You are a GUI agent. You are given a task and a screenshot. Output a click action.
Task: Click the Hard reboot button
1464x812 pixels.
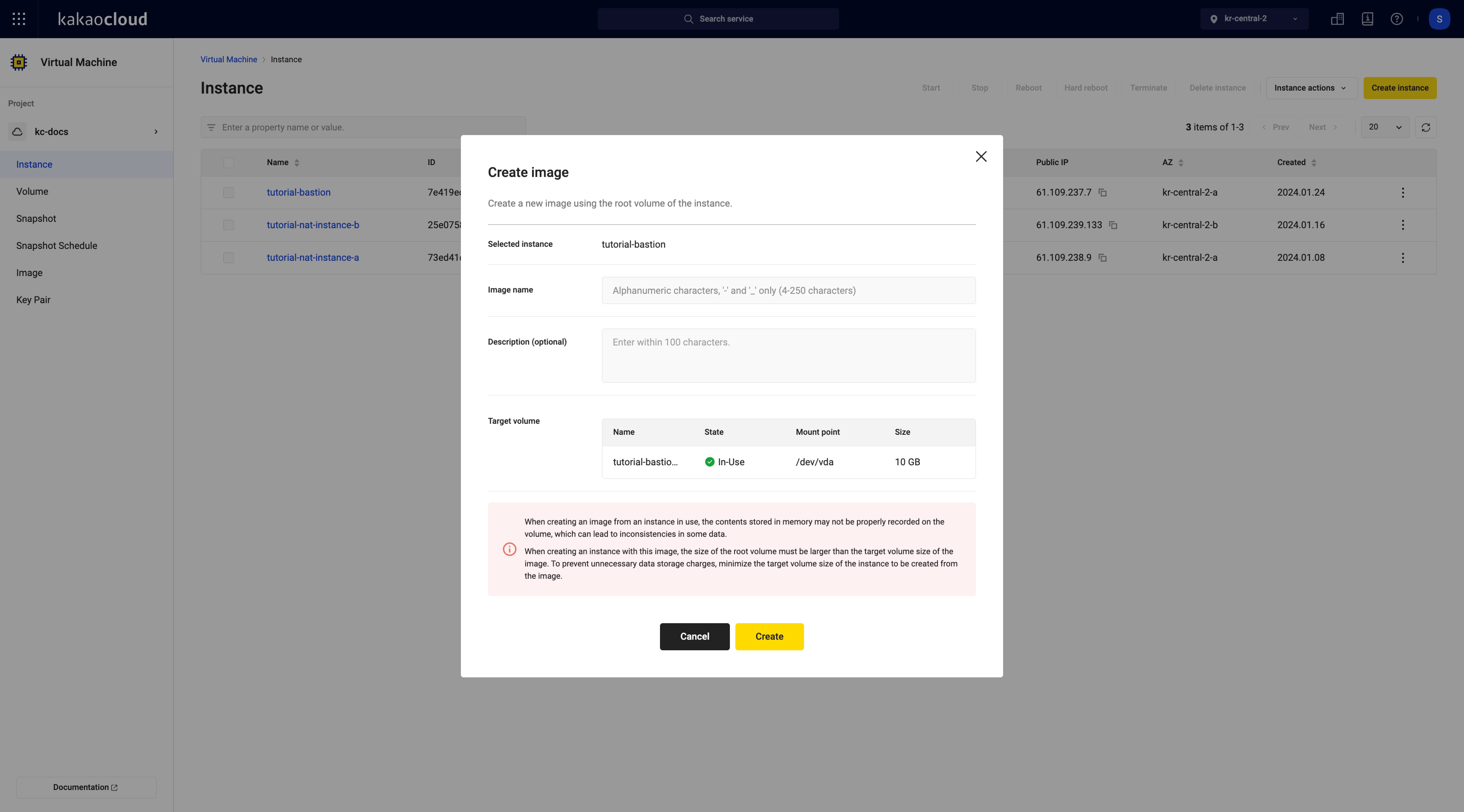point(1086,88)
